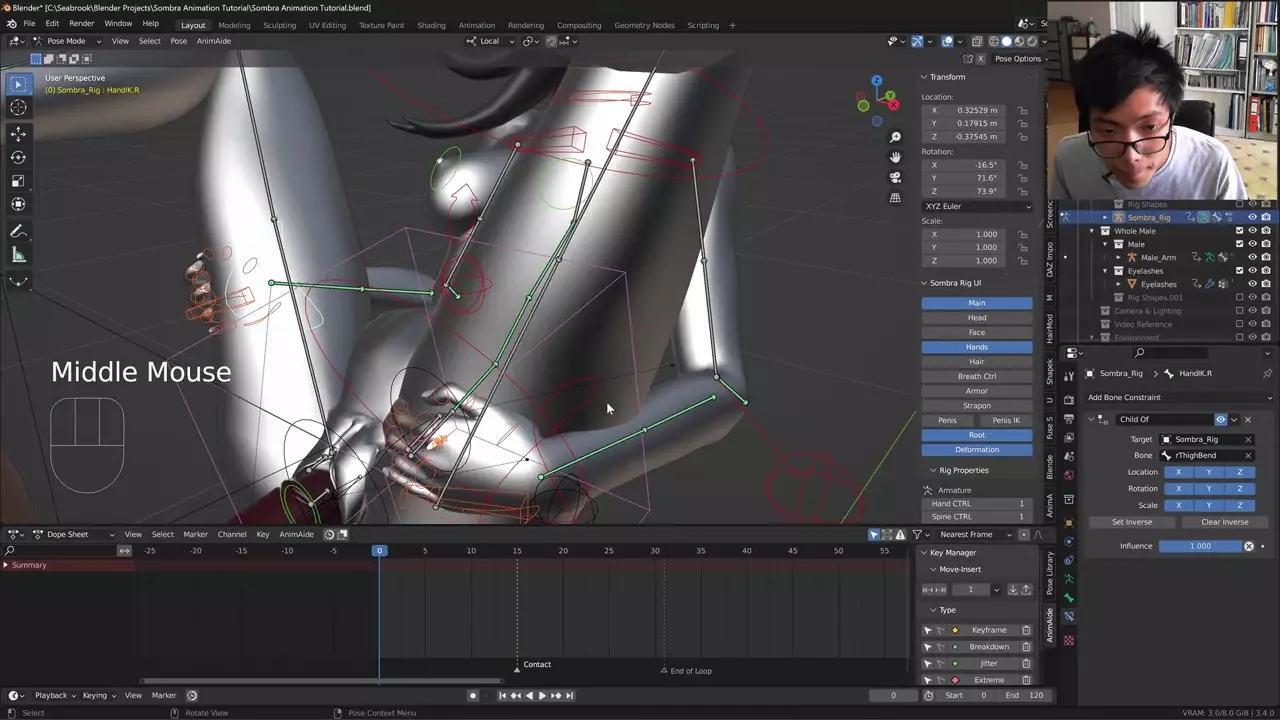
Task: Uncheck the Whole Male collection checkbox
Action: tap(1239, 231)
